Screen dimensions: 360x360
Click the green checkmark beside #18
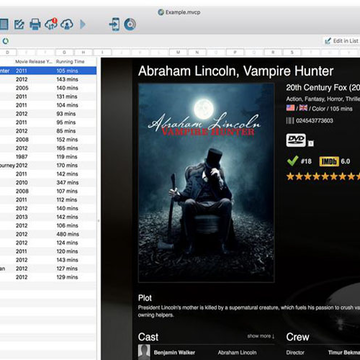[x=292, y=161]
